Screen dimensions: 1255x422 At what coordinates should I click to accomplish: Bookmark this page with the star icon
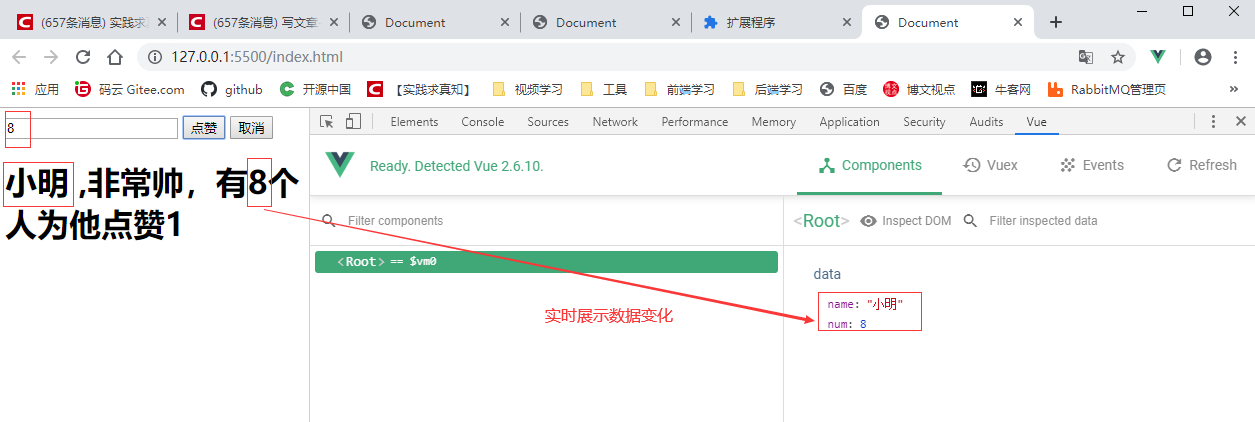point(1118,57)
